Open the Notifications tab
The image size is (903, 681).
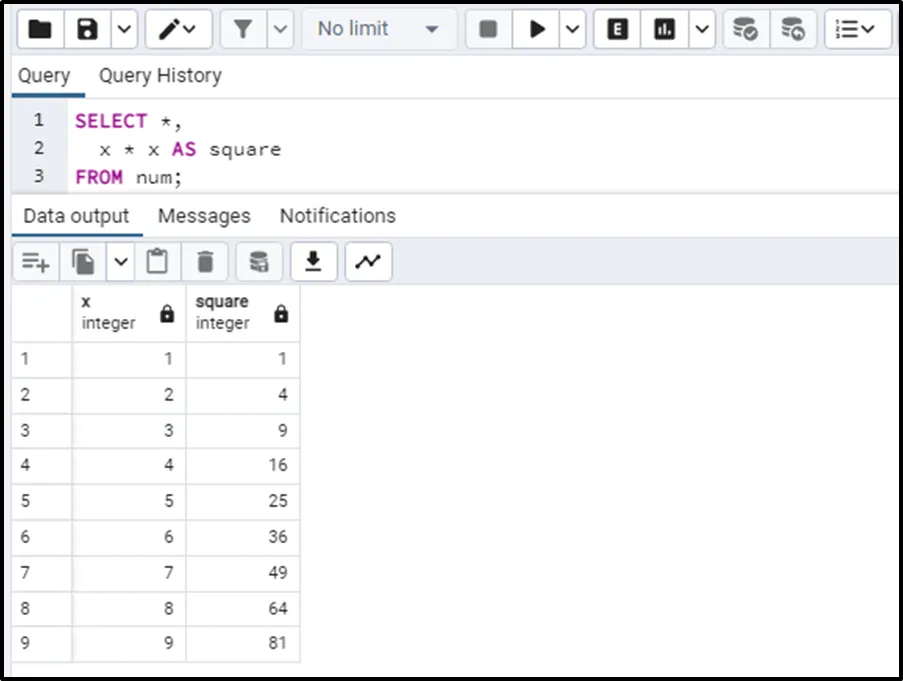click(337, 216)
